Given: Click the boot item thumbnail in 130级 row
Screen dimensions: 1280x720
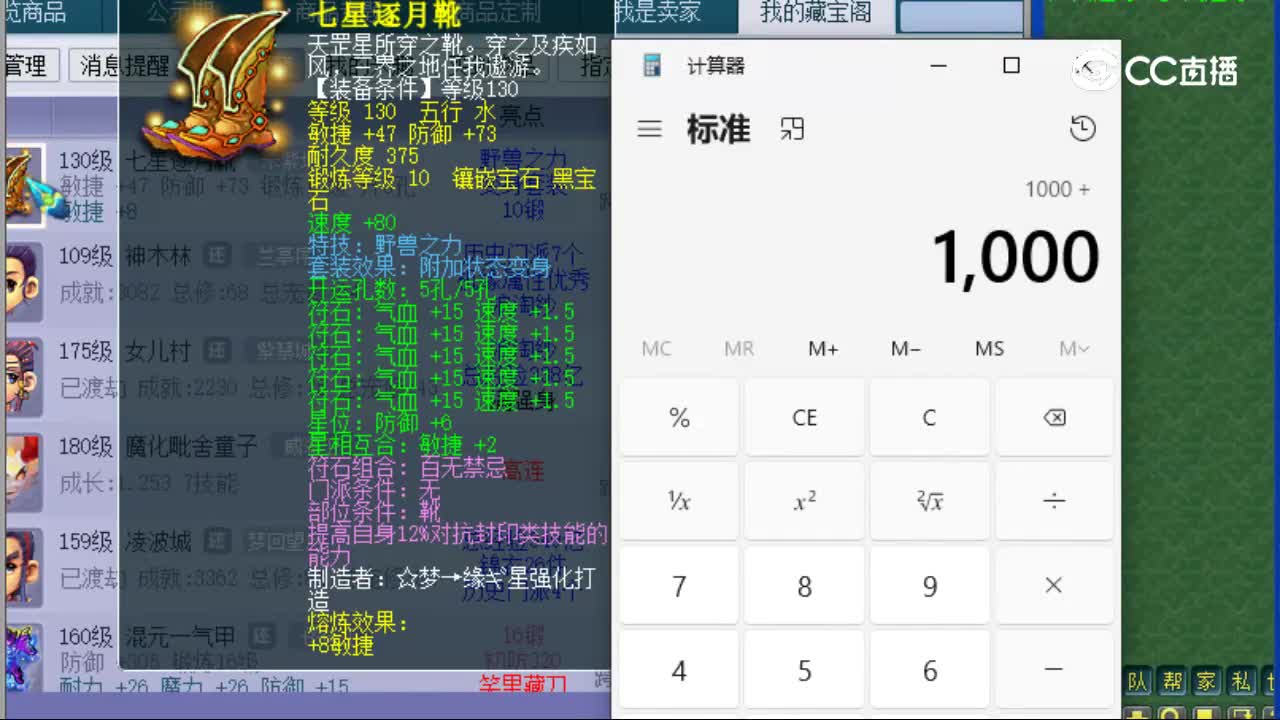Looking at the screenshot, I should (x=25, y=185).
